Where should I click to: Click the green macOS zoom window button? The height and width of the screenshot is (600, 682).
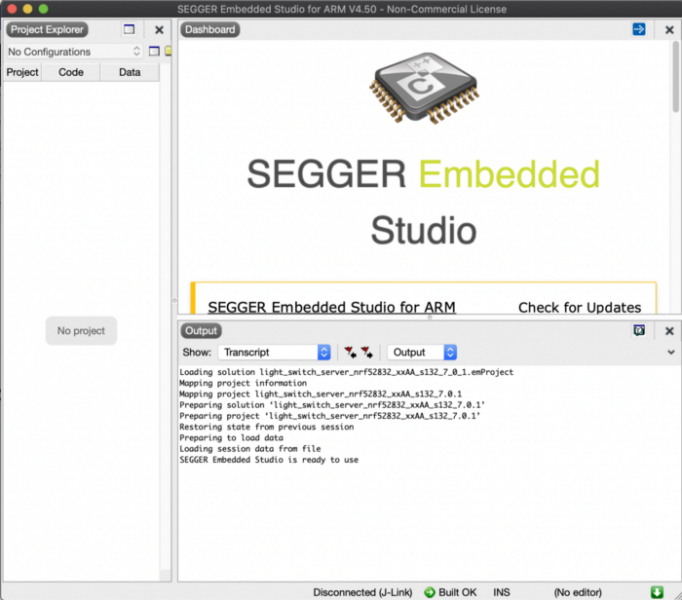click(43, 9)
